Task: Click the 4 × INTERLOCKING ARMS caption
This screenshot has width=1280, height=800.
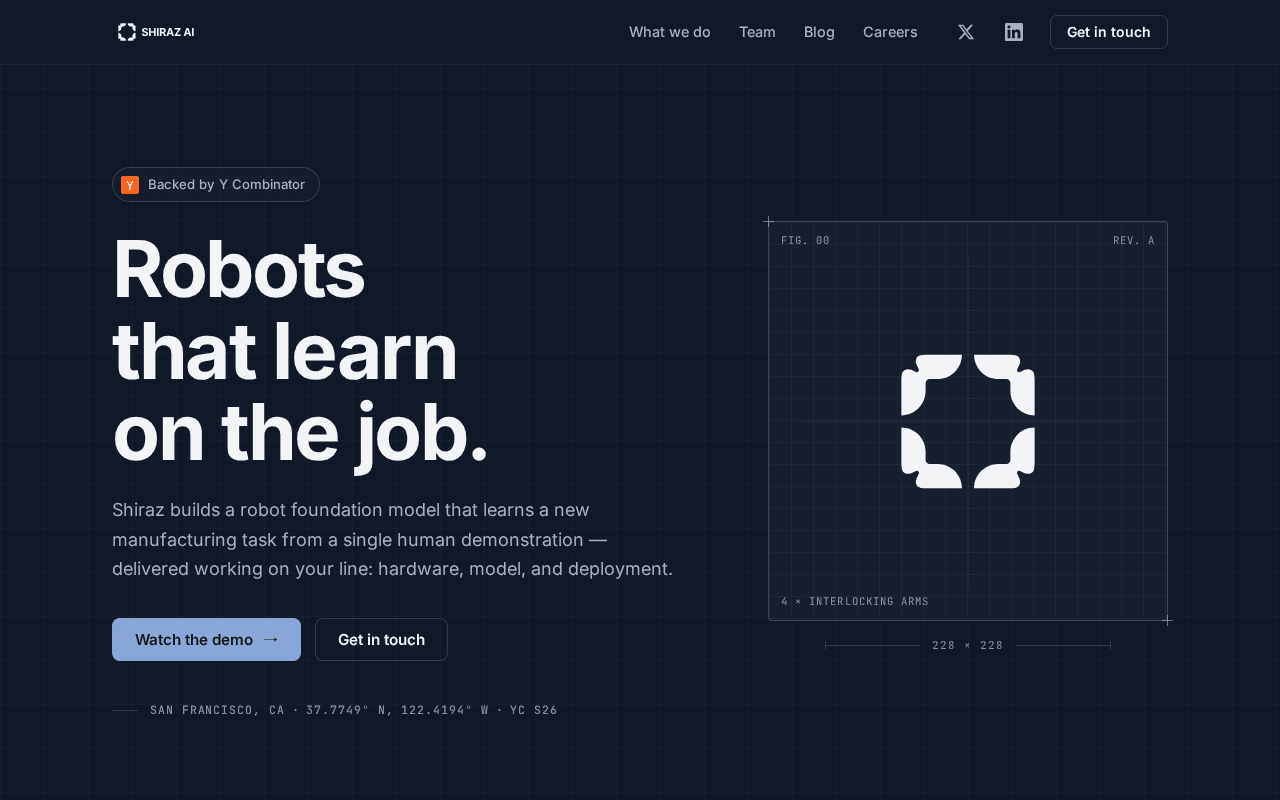Action: 855,602
